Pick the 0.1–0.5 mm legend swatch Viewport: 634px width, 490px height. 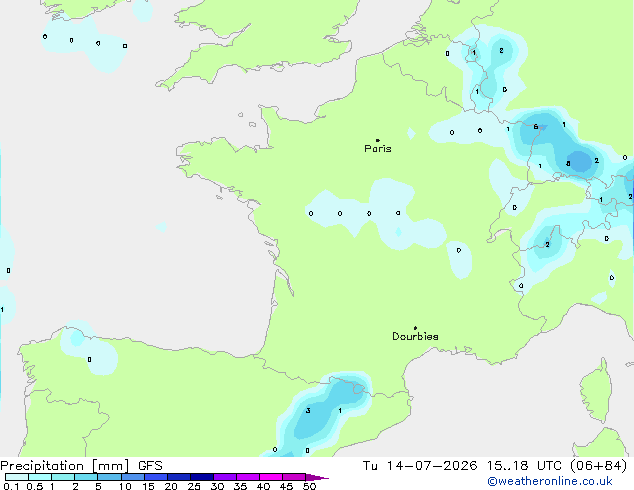click(x=17, y=477)
